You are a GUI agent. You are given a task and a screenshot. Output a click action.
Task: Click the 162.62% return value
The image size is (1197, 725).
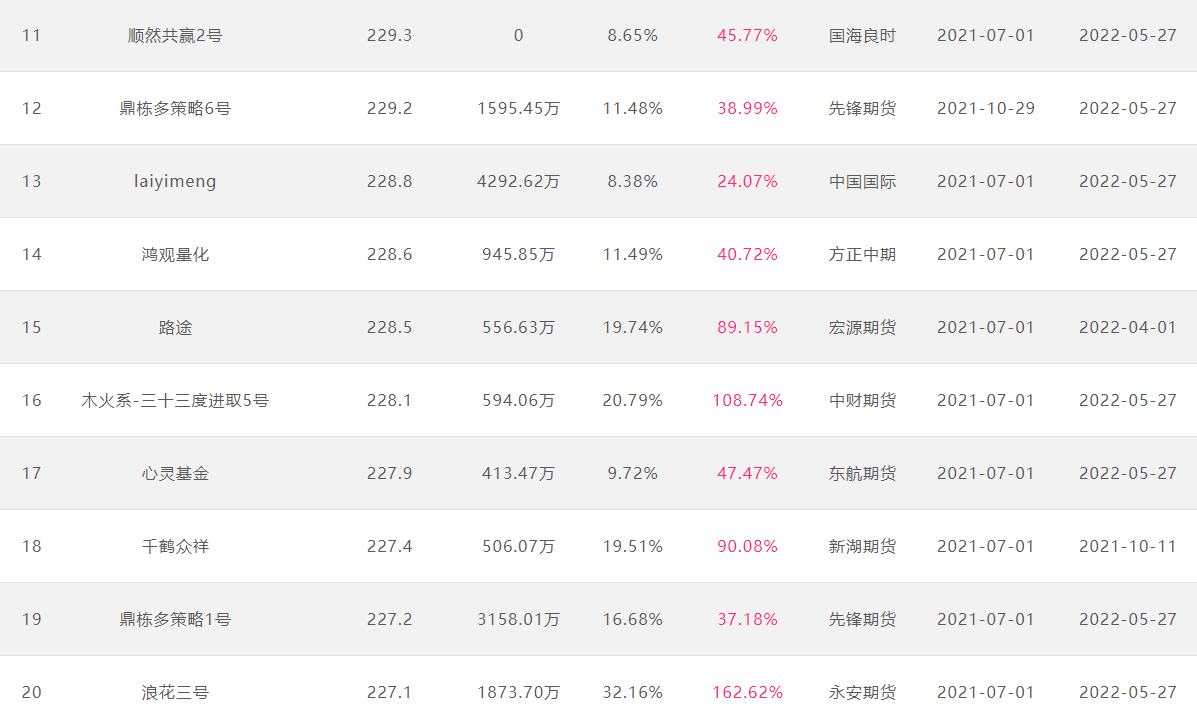coord(747,692)
